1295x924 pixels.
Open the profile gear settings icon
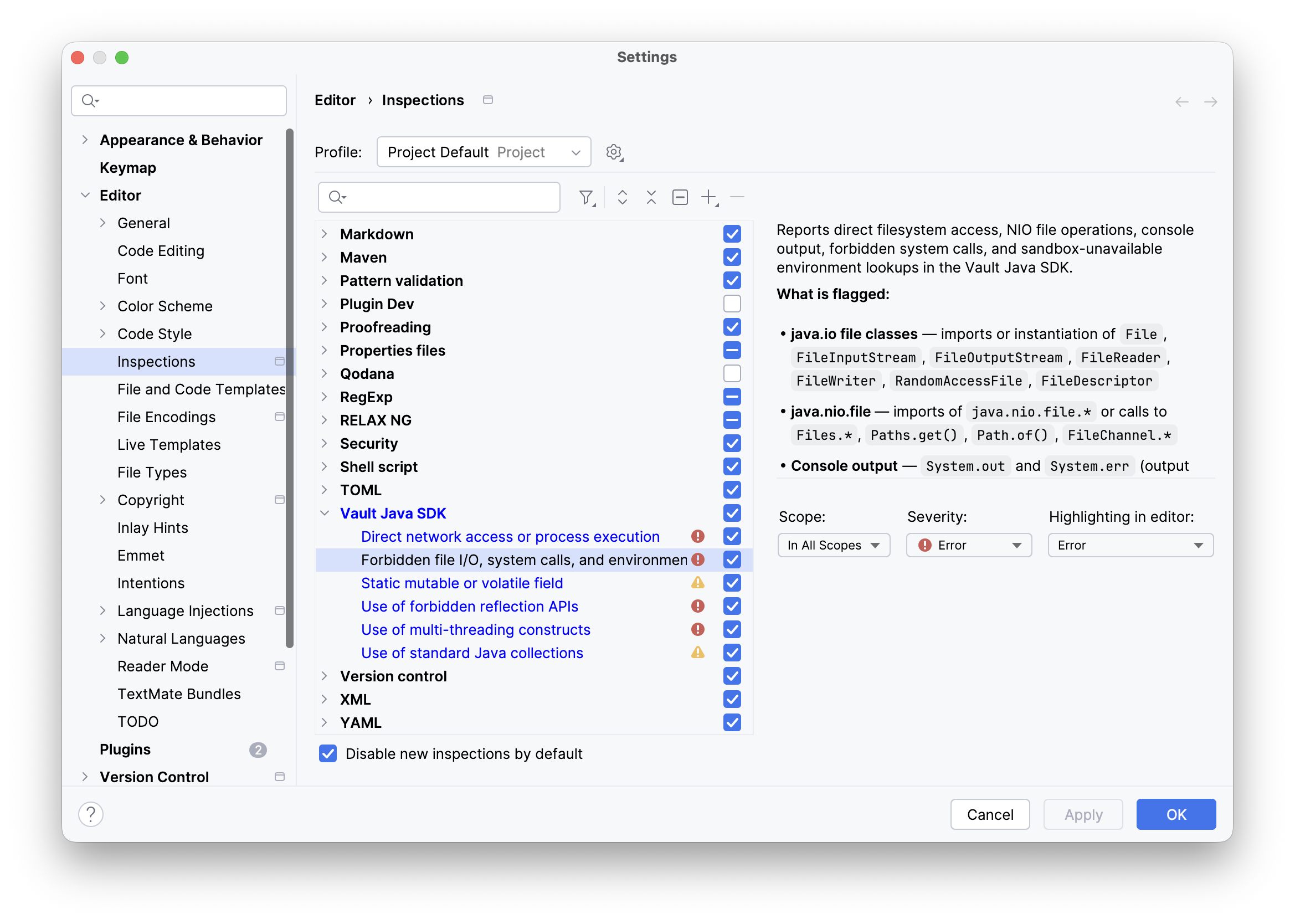(x=614, y=152)
